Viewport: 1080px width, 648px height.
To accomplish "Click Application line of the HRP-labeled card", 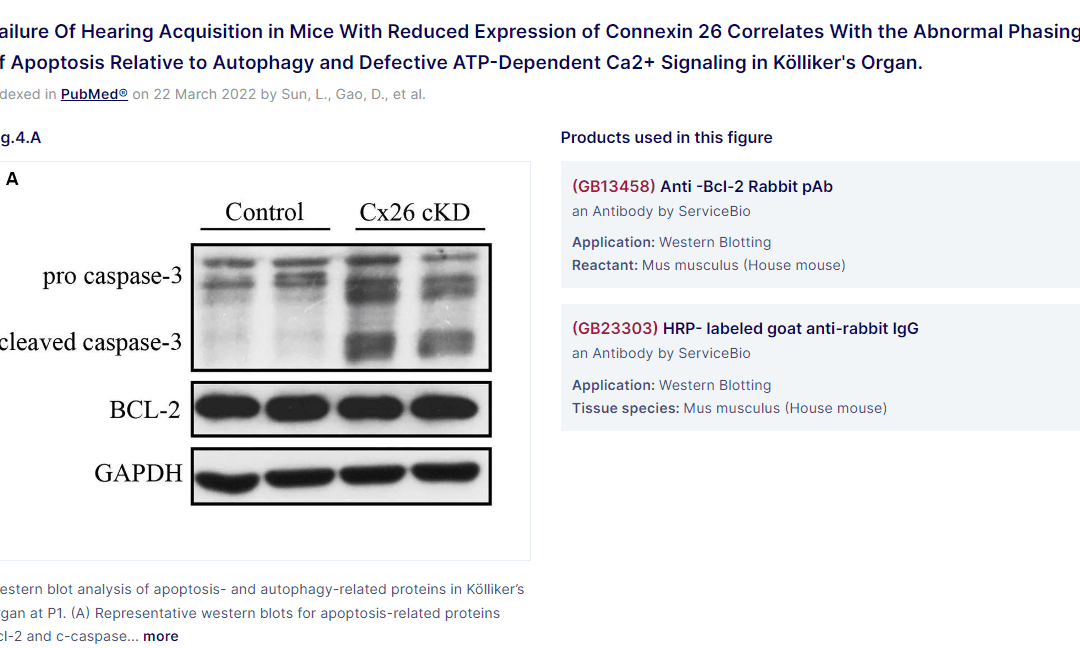I will click(671, 385).
